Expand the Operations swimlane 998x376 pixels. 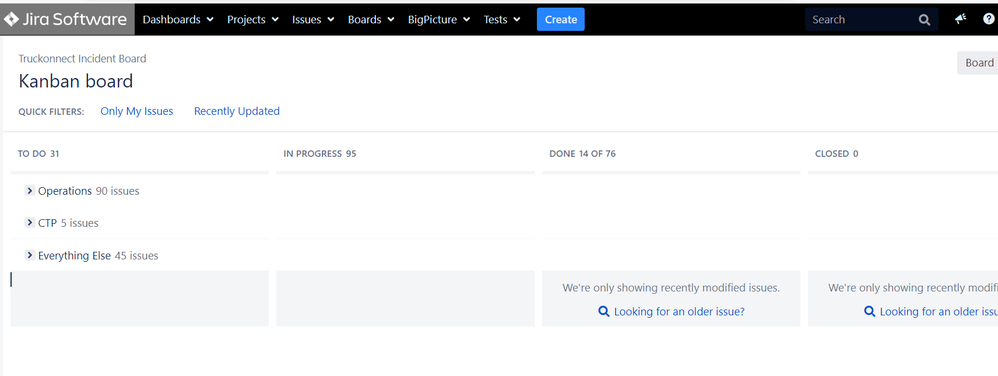29,190
